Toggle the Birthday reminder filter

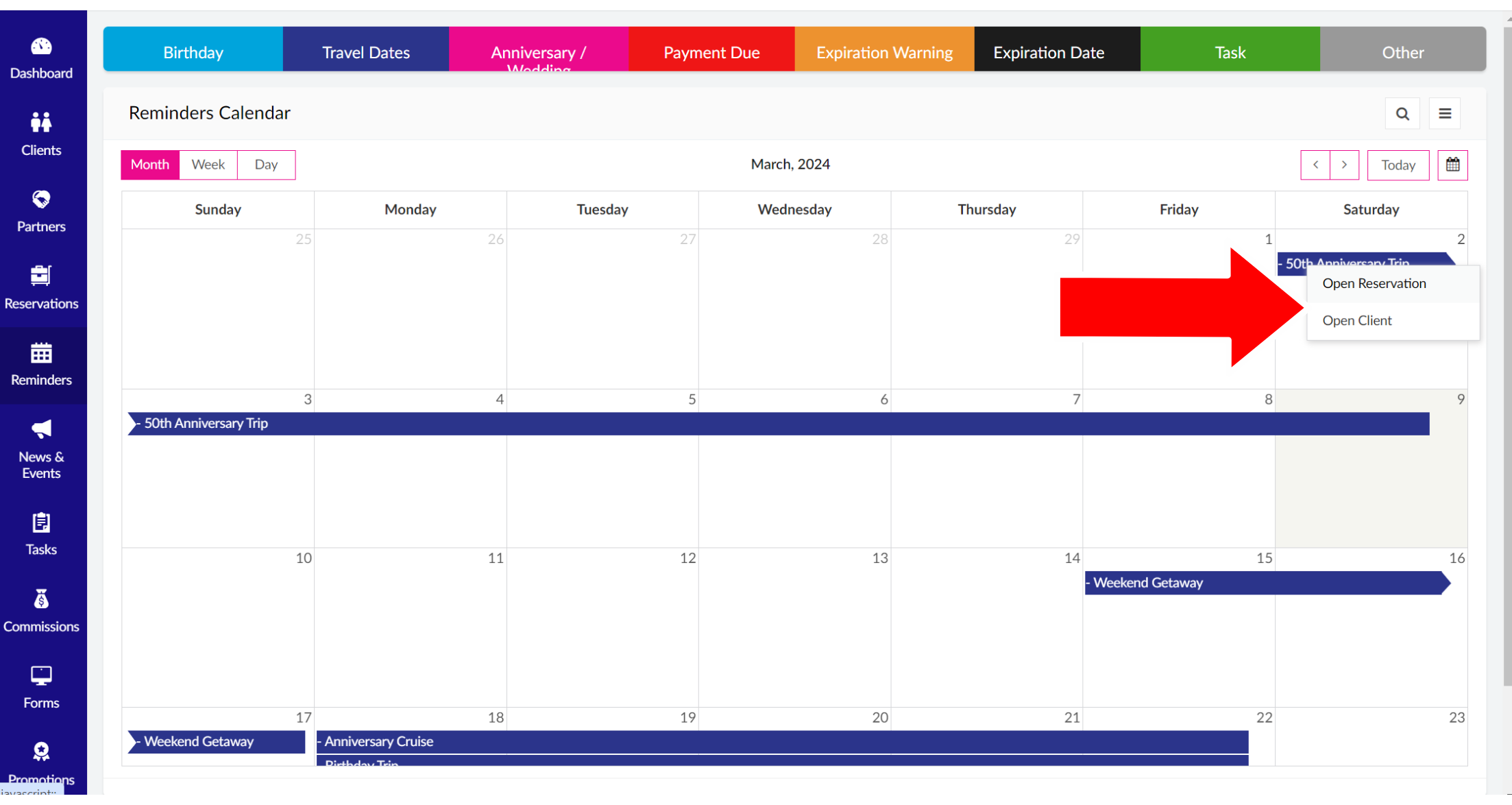(x=193, y=52)
